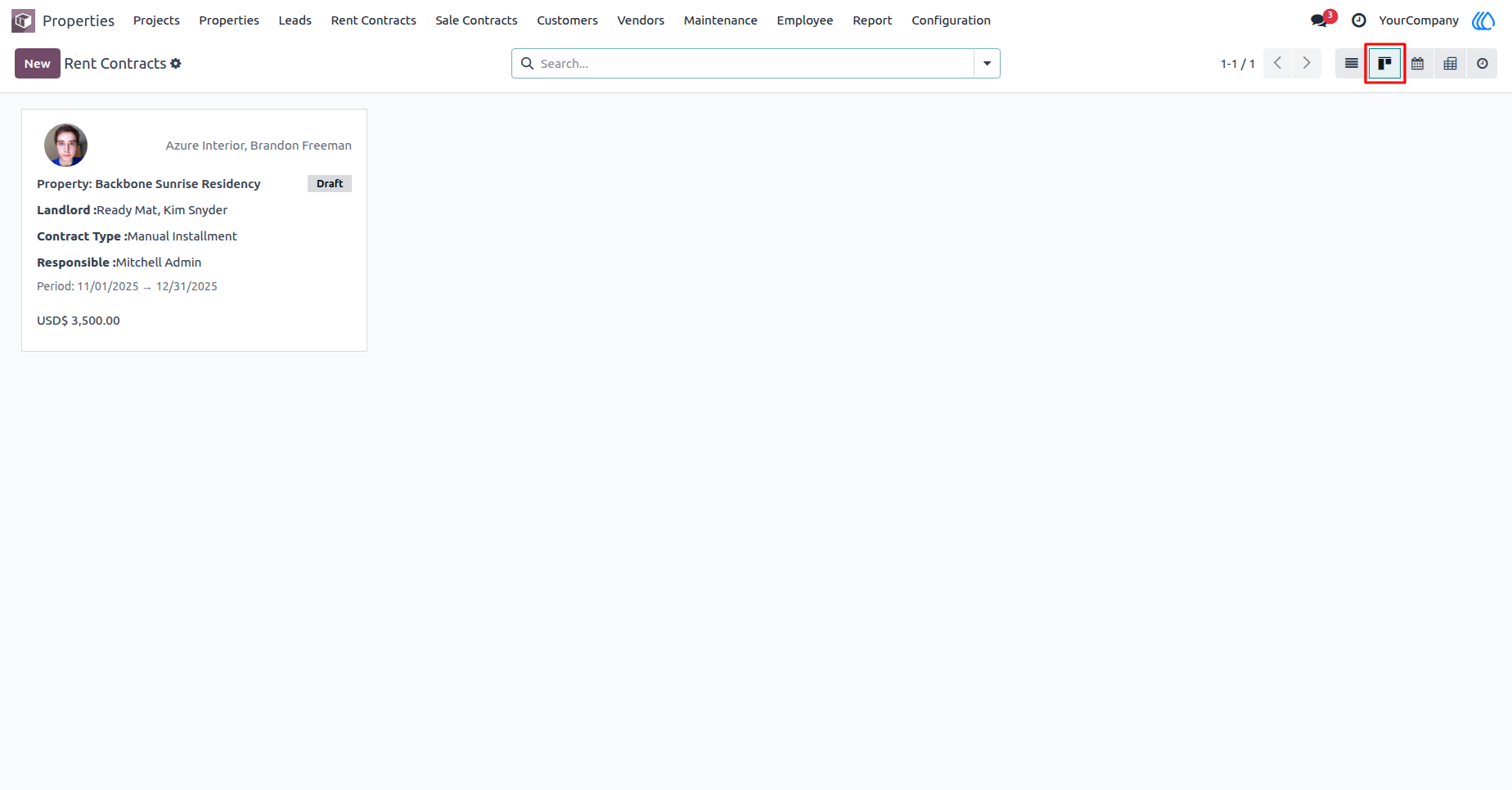
Task: Click the 'Rent Contracts' breadcrumb title
Action: pos(115,63)
